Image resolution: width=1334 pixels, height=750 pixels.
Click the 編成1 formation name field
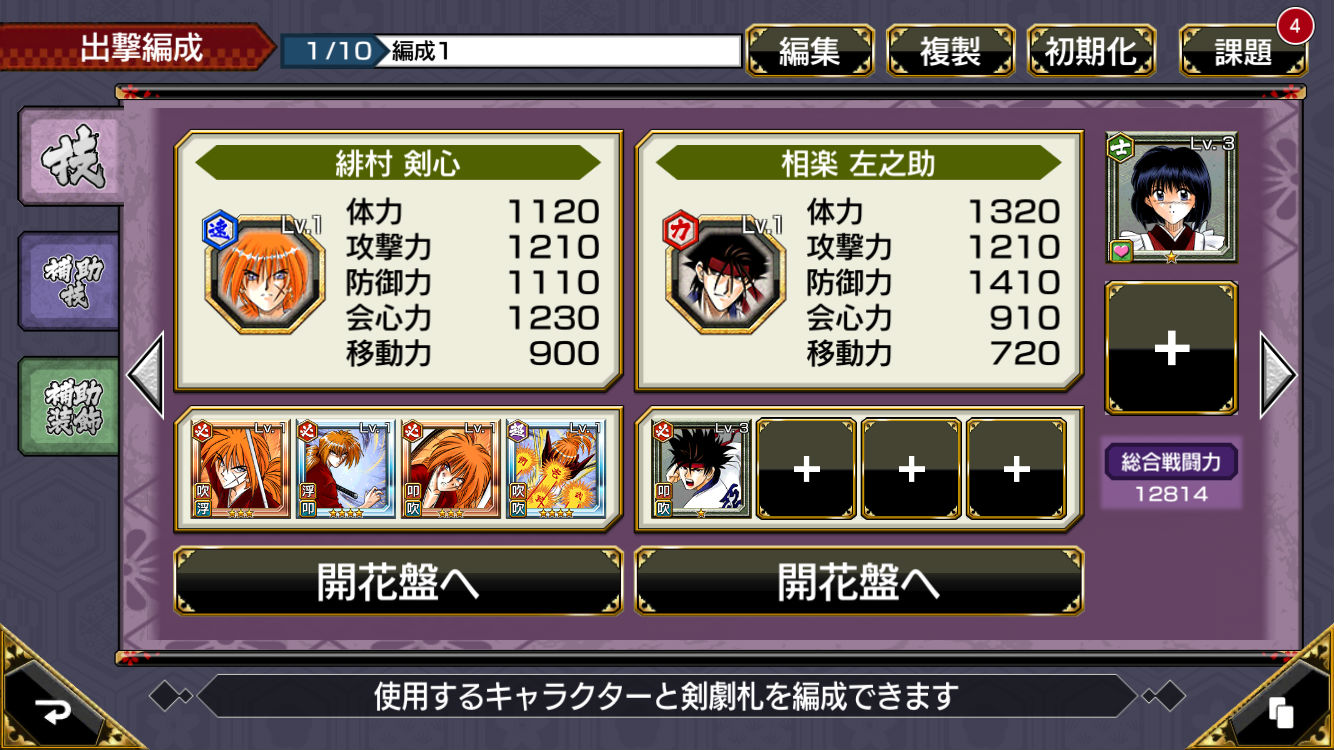[564, 51]
